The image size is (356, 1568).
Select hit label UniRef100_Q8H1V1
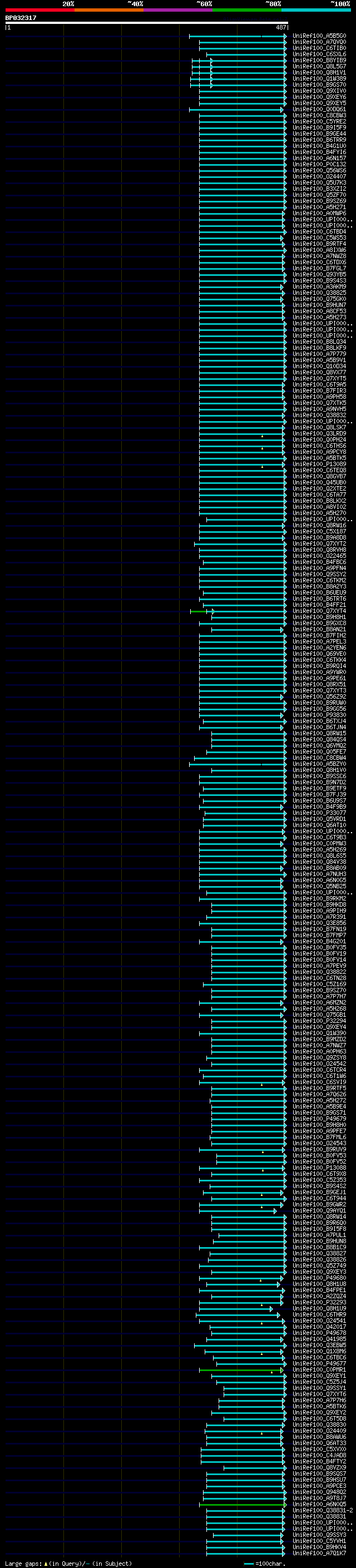[319, 72]
